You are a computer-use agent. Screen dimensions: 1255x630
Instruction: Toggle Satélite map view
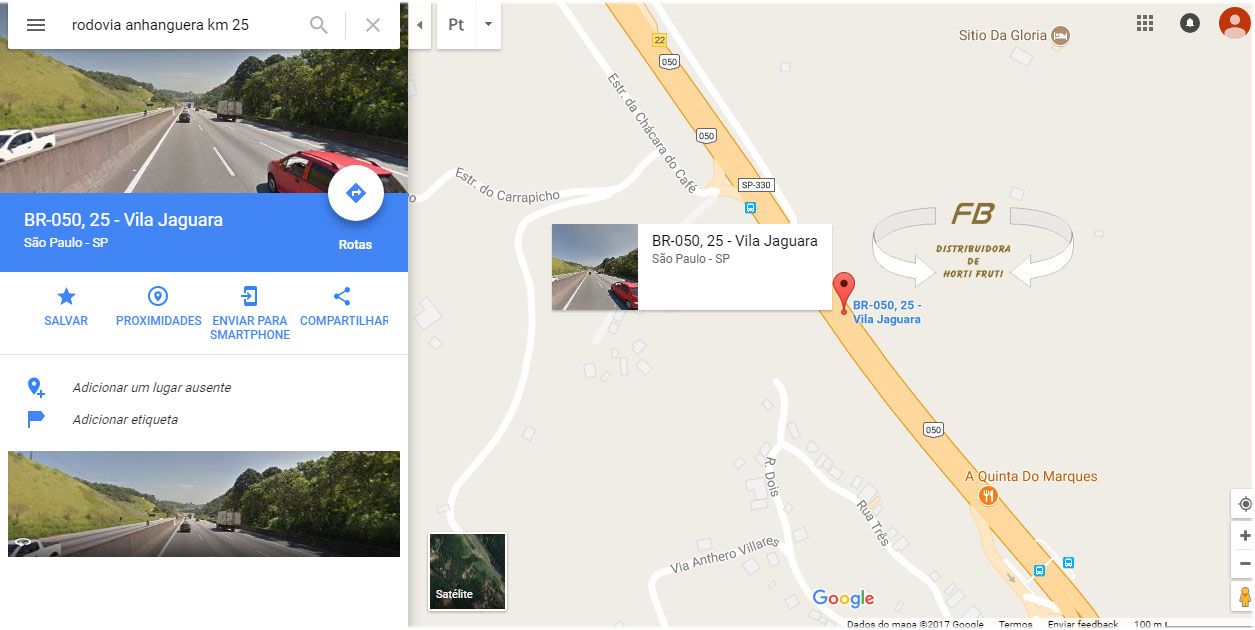click(467, 571)
